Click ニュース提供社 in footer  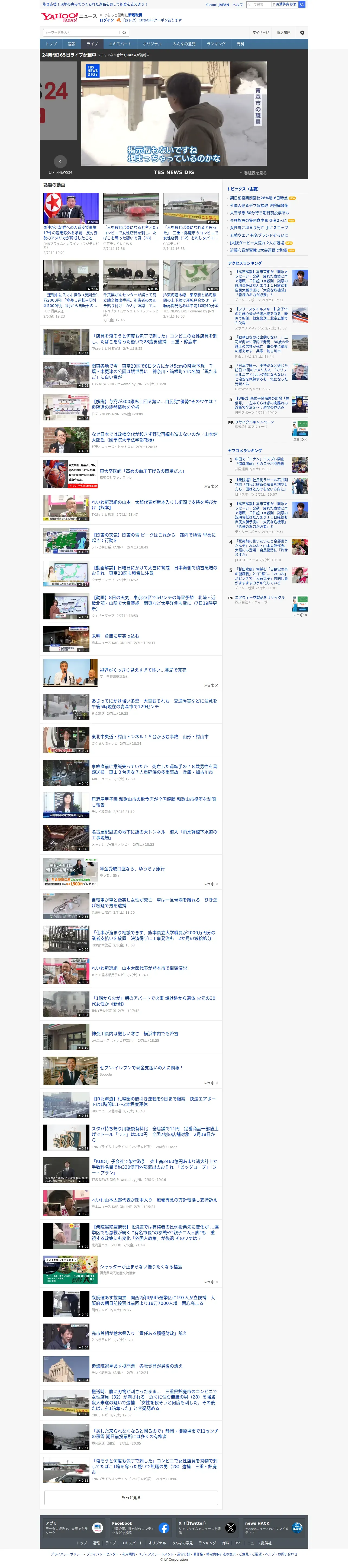click(x=260, y=1543)
